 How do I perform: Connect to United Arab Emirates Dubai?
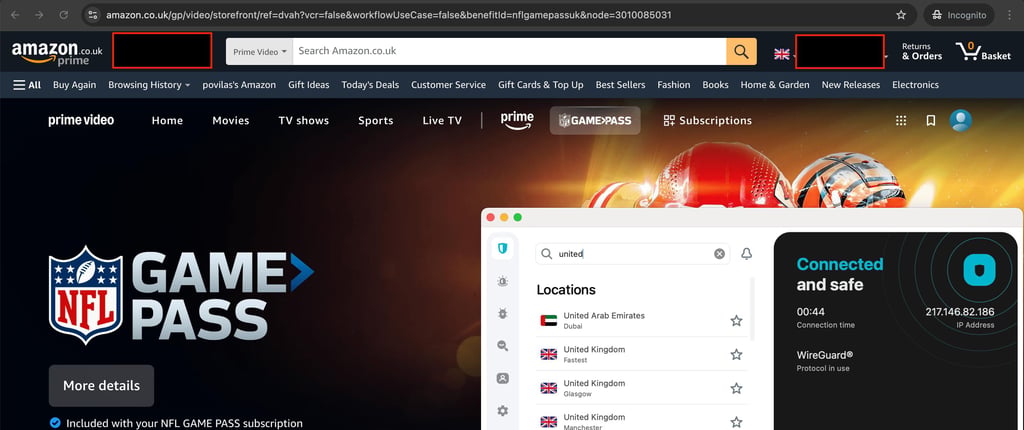tap(641, 320)
